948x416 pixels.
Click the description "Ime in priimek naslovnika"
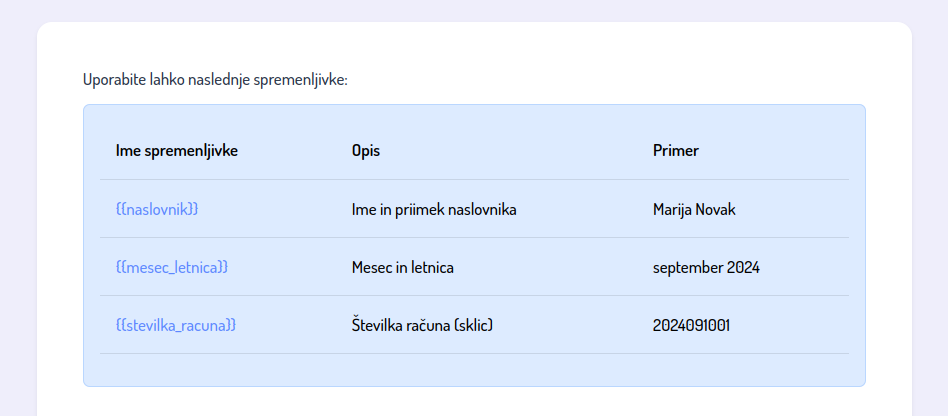pos(433,209)
